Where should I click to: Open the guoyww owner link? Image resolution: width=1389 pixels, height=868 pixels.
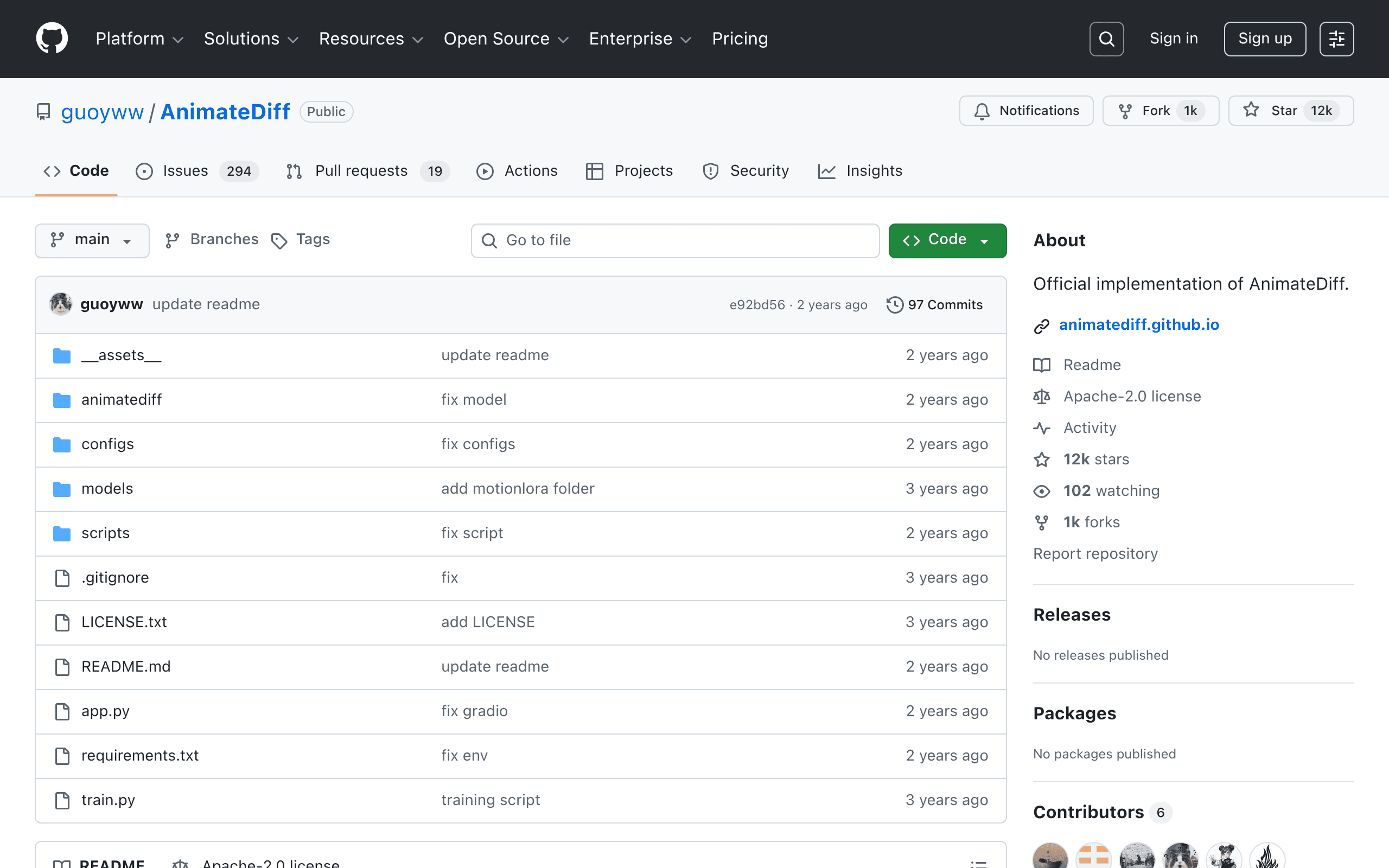pyautogui.click(x=102, y=112)
